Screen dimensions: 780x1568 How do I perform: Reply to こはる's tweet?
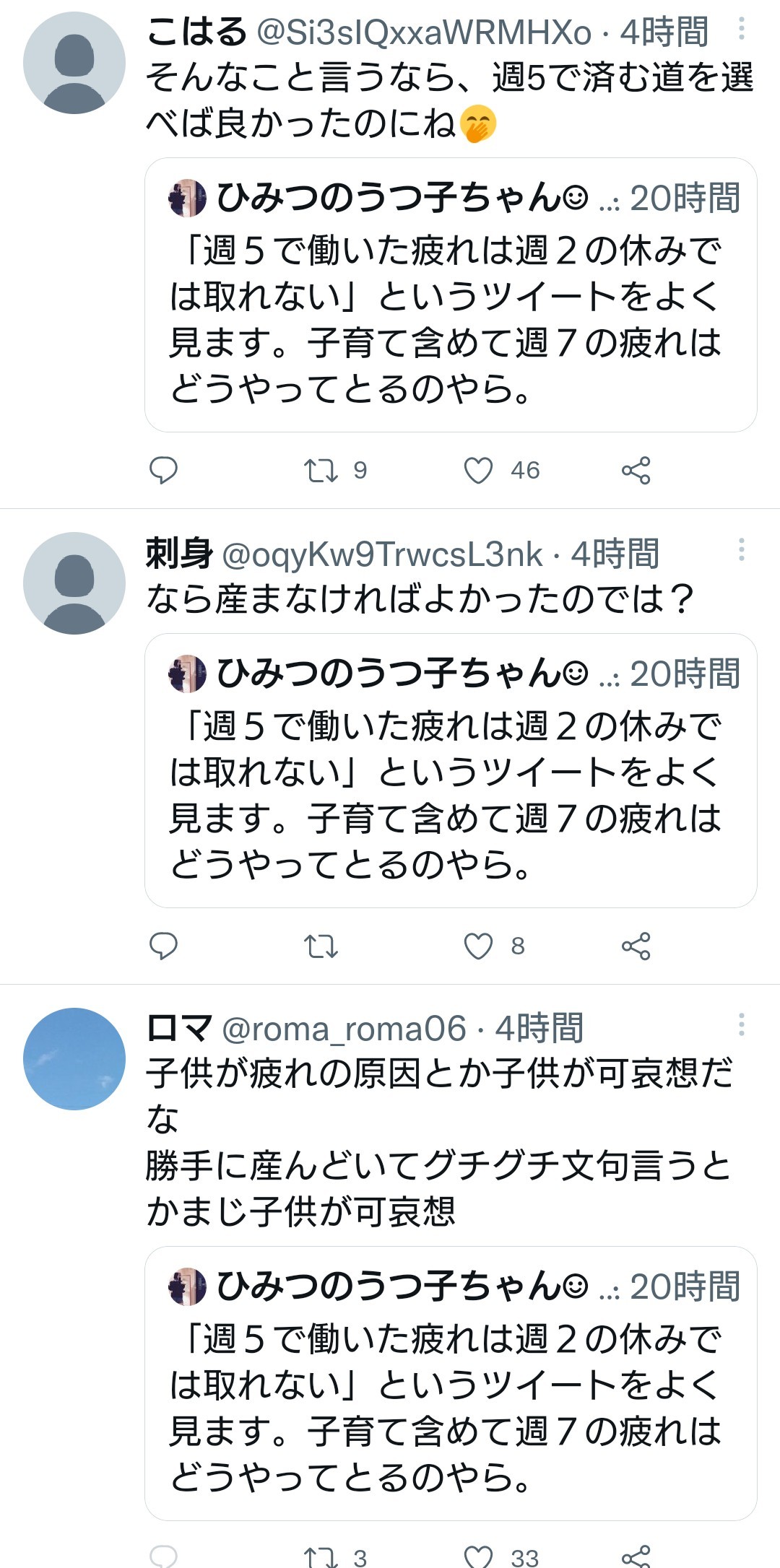coord(163,470)
